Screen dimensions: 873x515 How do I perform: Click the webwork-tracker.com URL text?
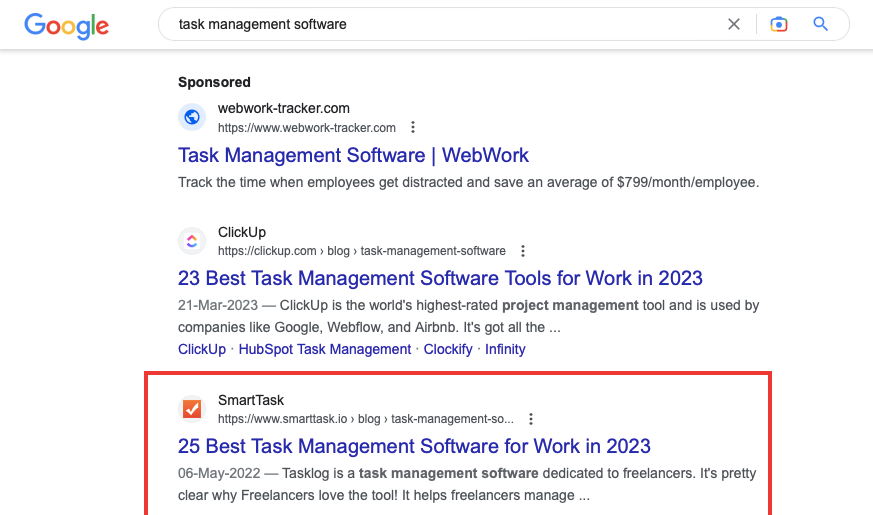point(307,128)
